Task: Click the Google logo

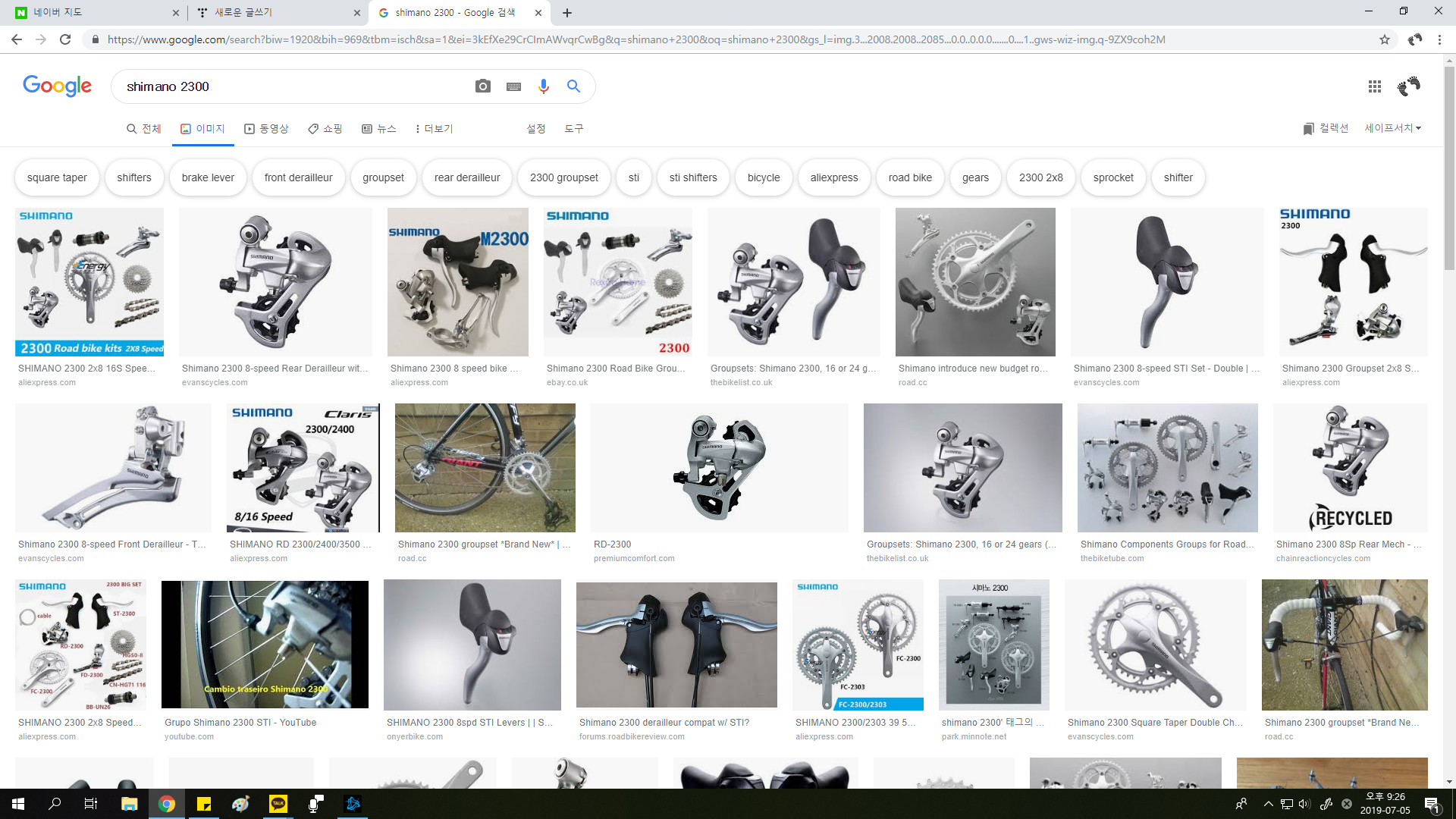Action: tap(57, 86)
